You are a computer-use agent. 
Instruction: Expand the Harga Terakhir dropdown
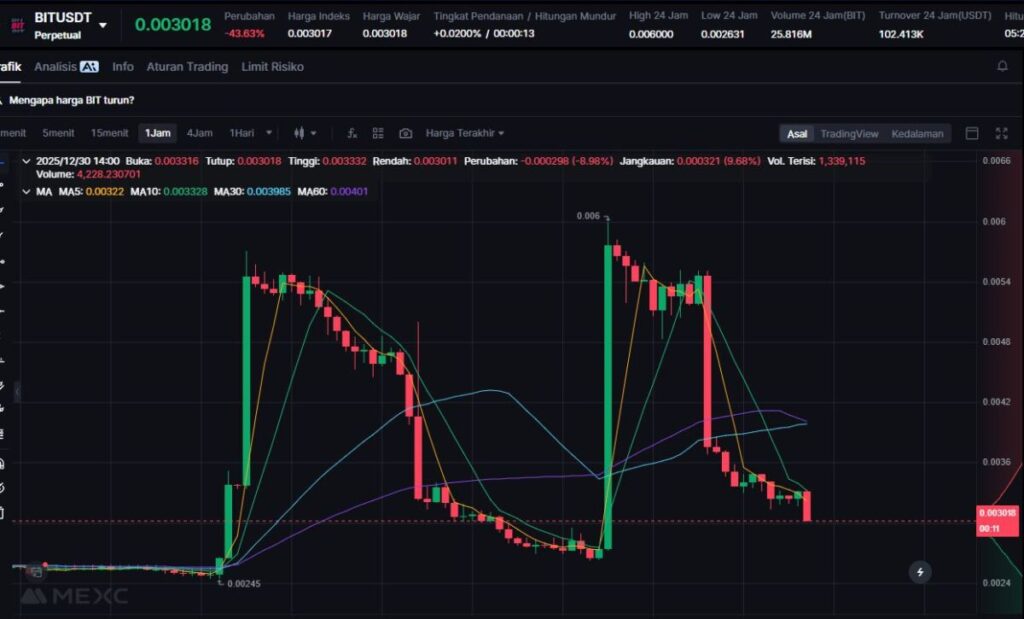[465, 133]
